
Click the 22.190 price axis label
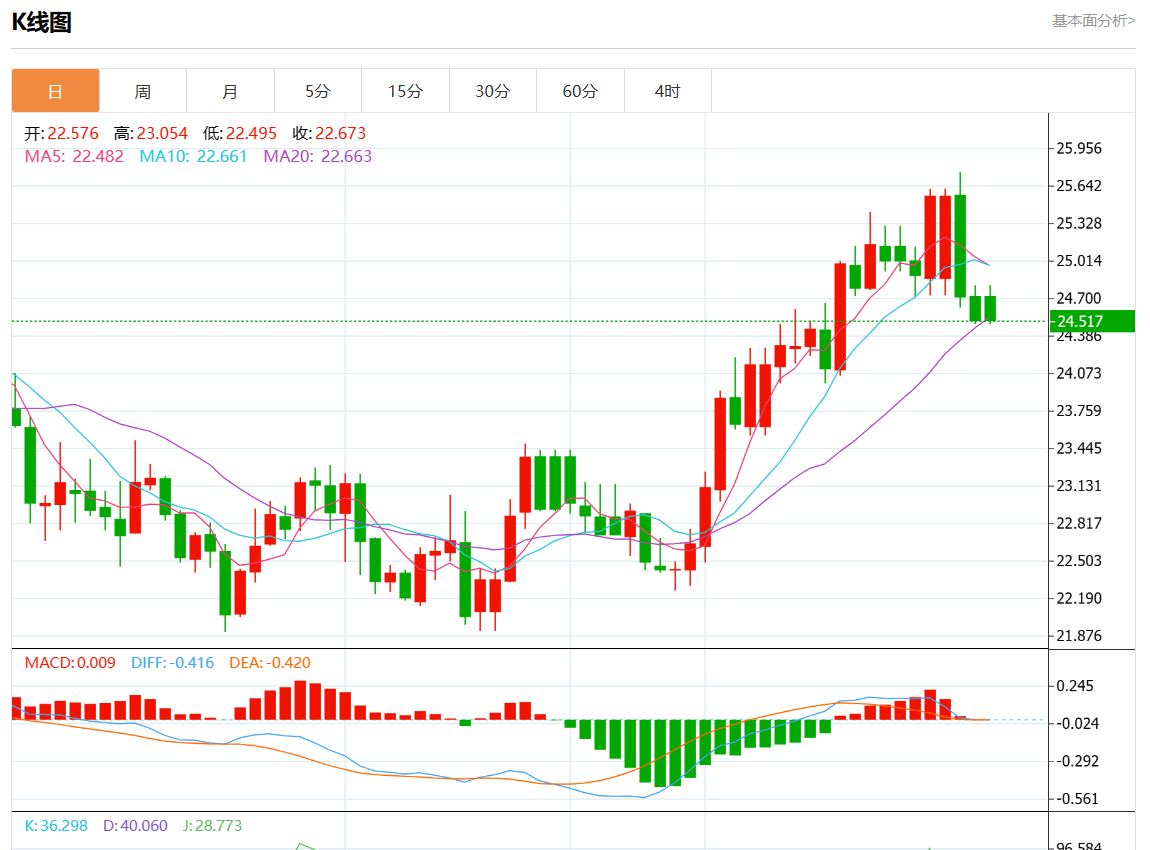1079,598
